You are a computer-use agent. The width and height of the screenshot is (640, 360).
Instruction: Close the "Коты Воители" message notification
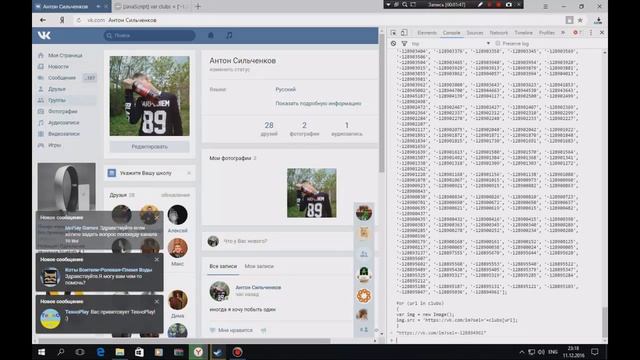coord(157,260)
